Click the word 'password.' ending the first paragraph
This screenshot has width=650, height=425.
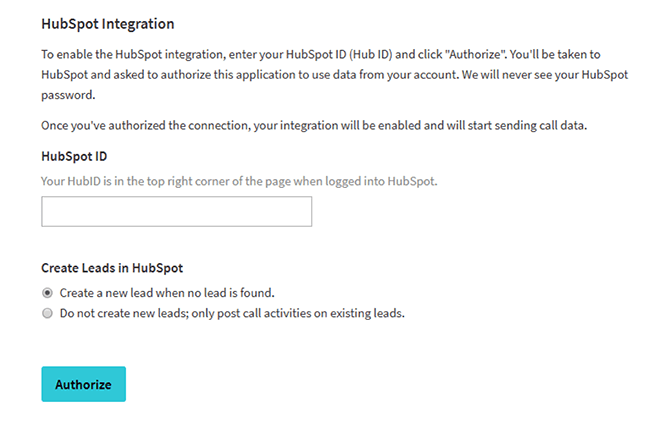coord(68,95)
